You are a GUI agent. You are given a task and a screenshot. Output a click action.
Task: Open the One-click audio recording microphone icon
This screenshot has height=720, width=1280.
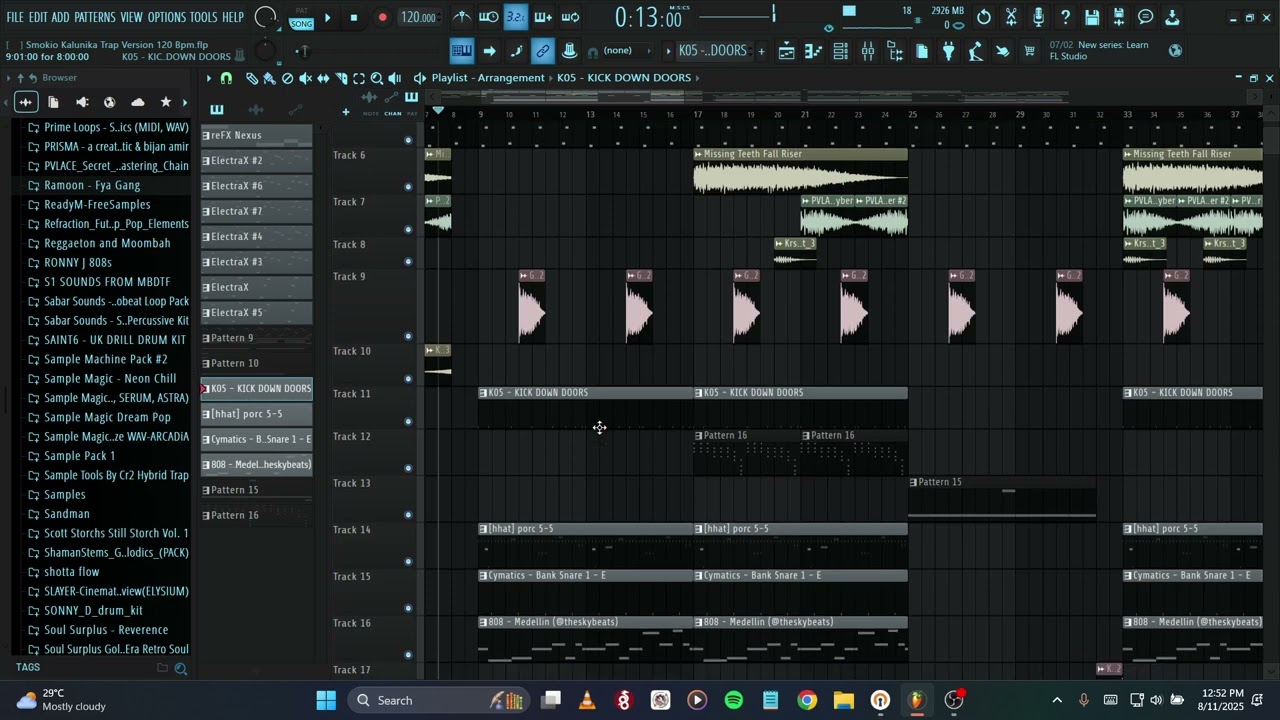[1038, 17]
